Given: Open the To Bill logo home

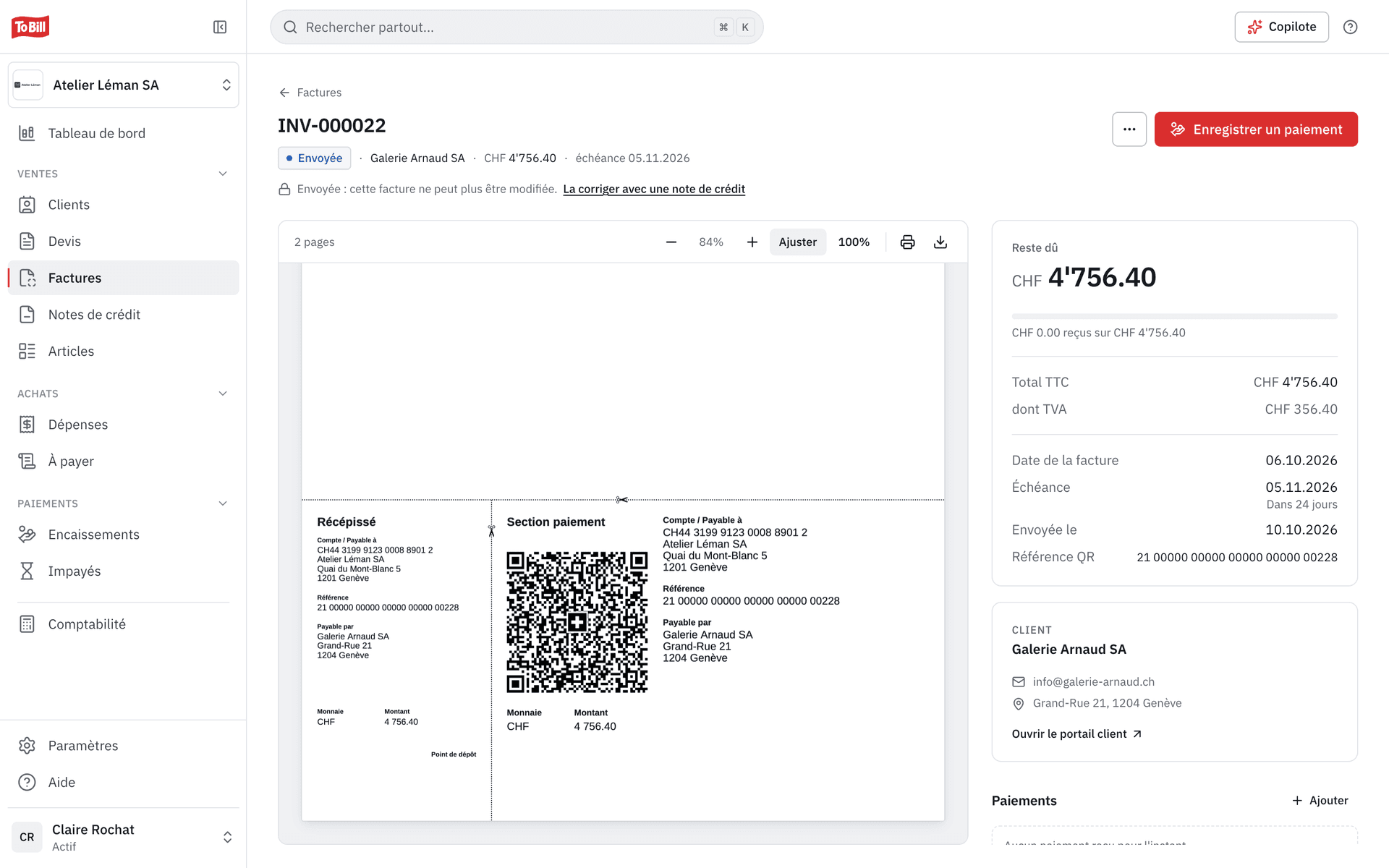Looking at the screenshot, I should [x=30, y=27].
